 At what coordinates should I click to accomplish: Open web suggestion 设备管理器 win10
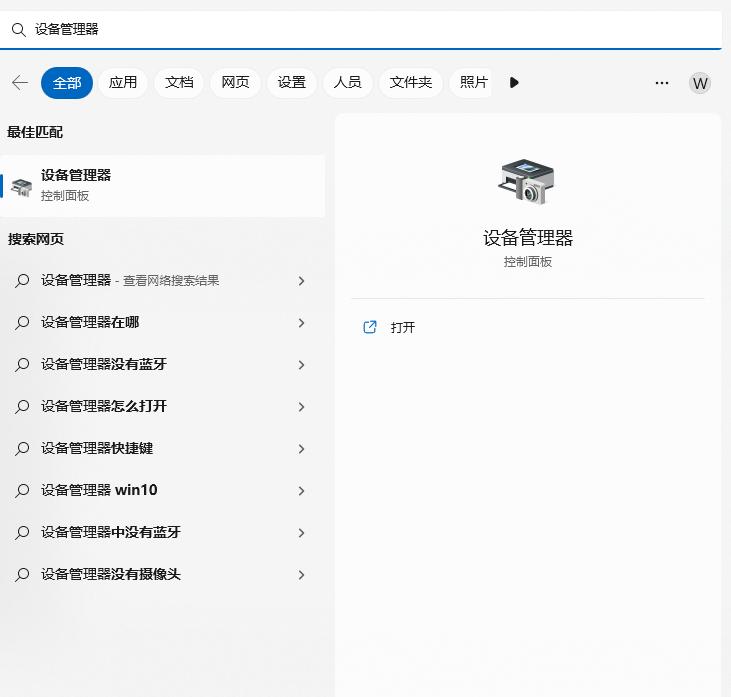click(x=162, y=490)
